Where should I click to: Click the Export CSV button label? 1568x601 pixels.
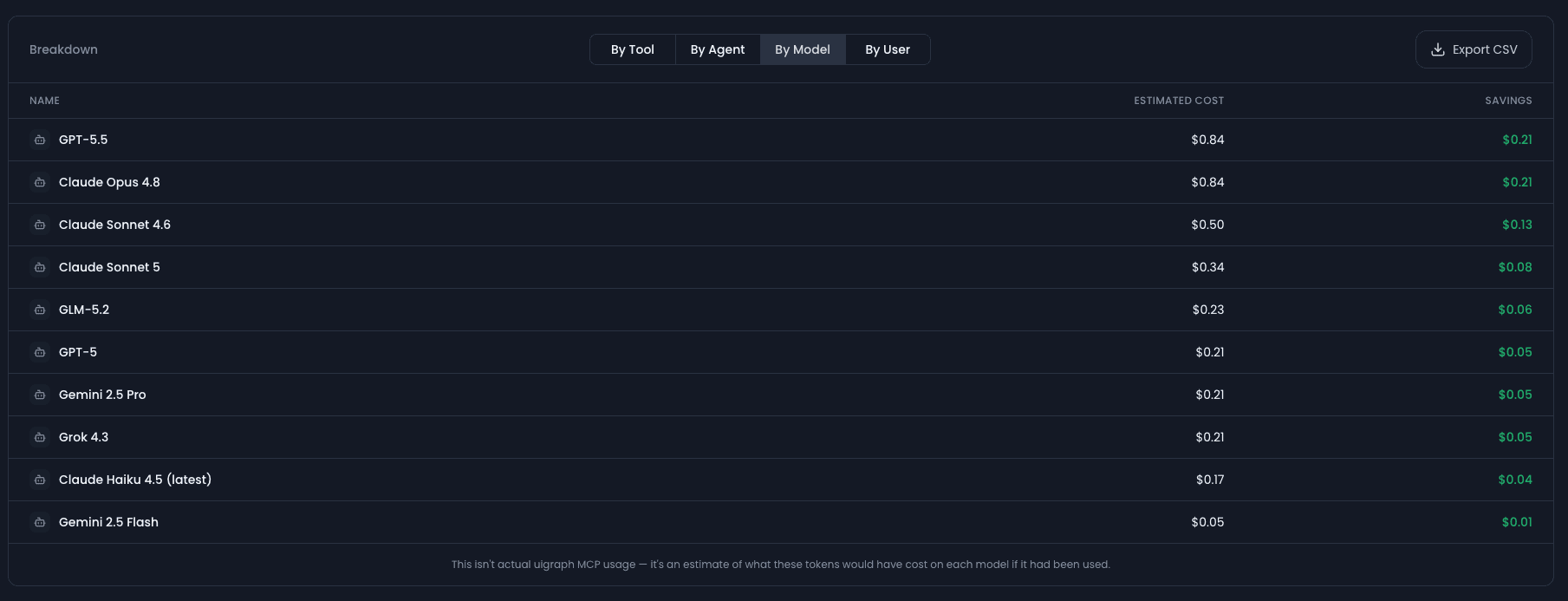pyautogui.click(x=1485, y=49)
